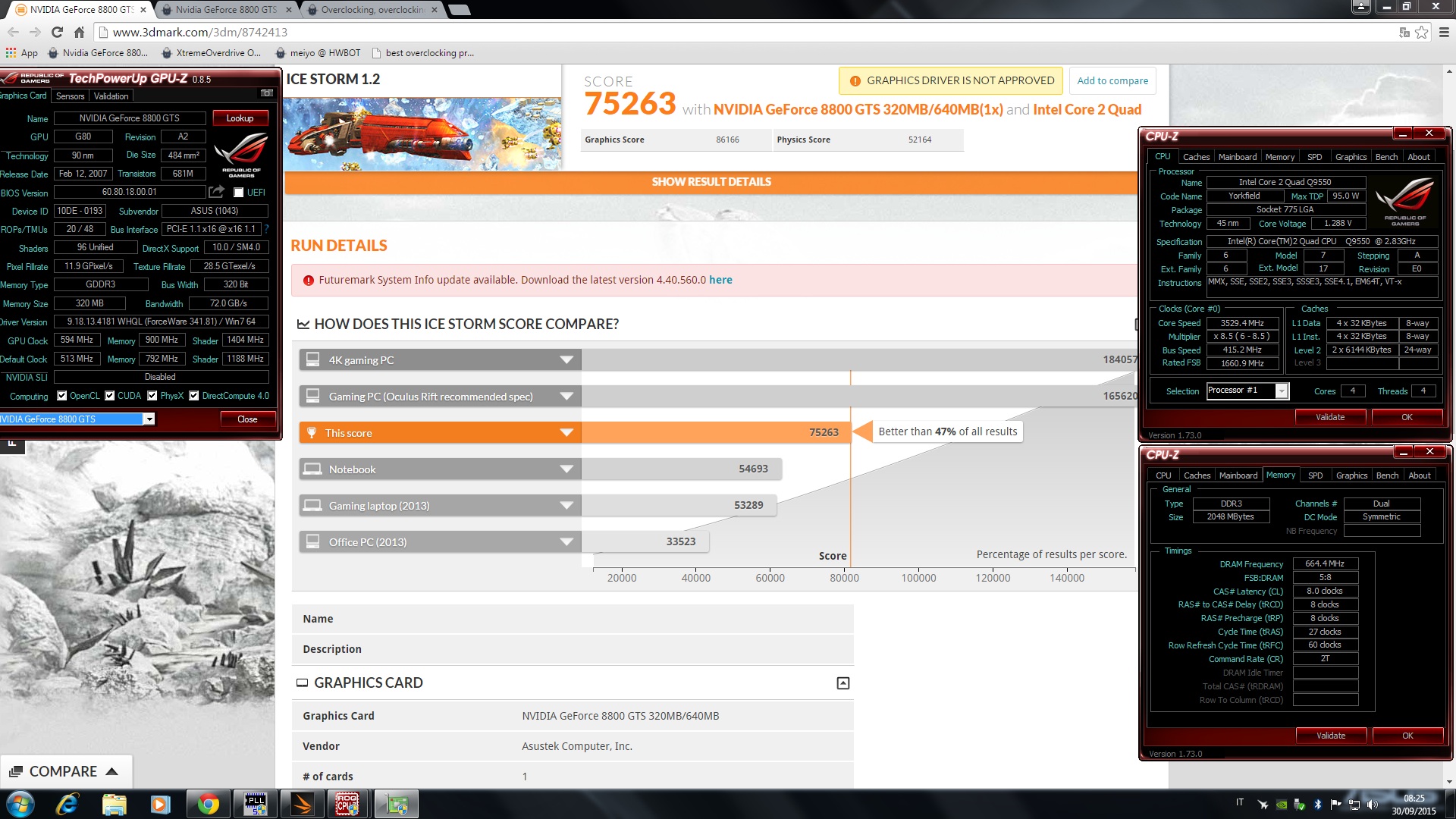Viewport: 1456px width, 819px height.
Task: Switch to the Overclocking browser tab
Action: pos(372,10)
